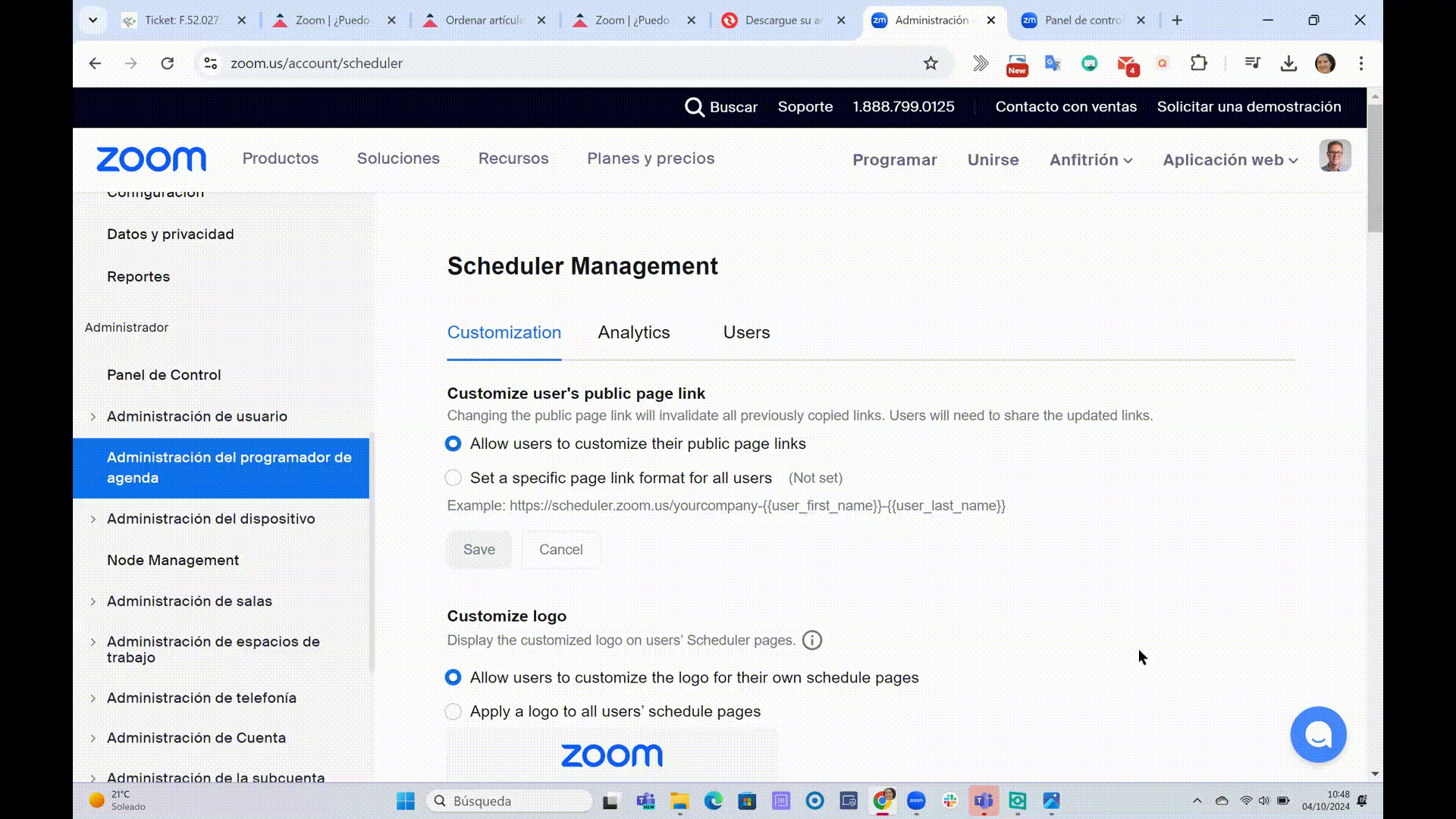This screenshot has width=1456, height=819.
Task: Click Unirse link
Action: pyautogui.click(x=993, y=160)
